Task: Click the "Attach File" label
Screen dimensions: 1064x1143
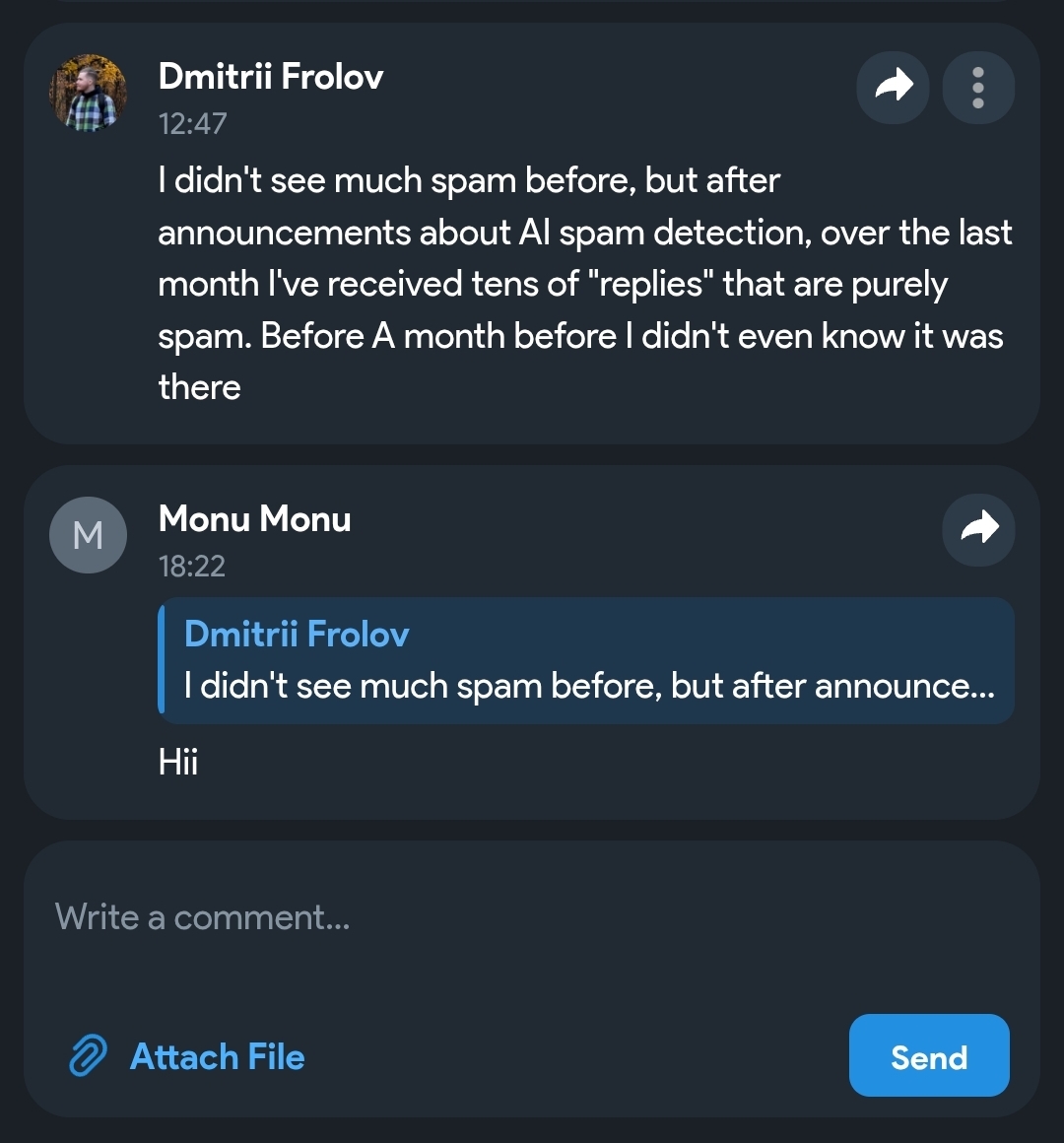Action: pyautogui.click(x=218, y=1056)
